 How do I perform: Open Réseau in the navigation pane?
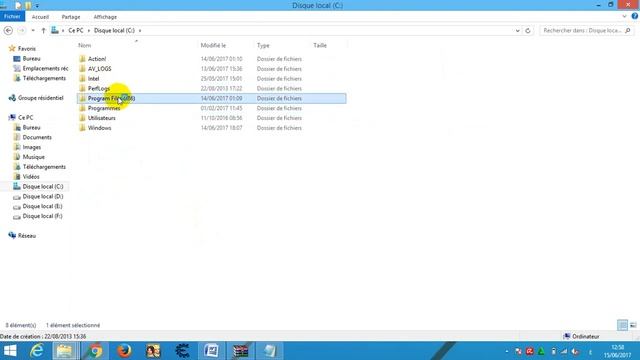point(27,236)
